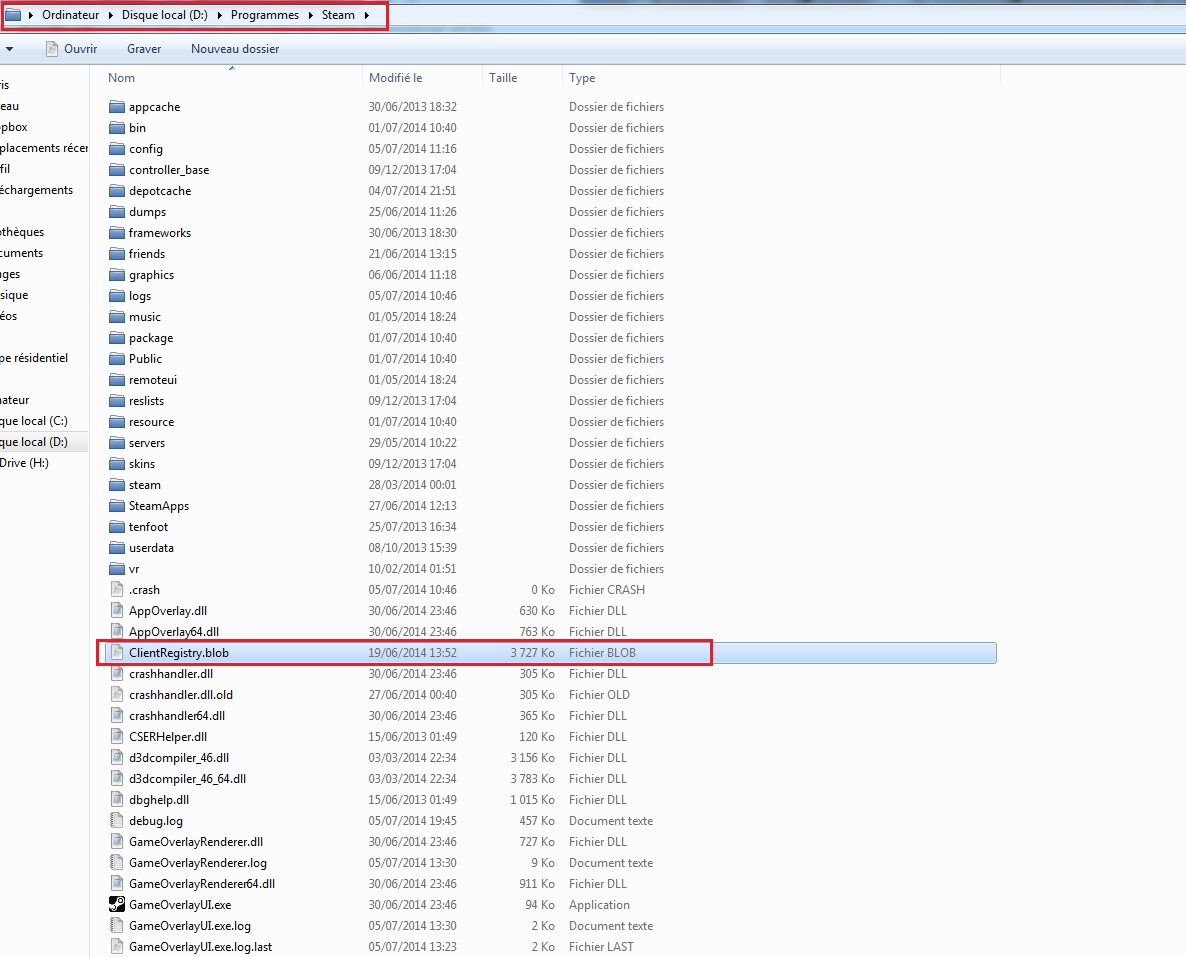1186x957 pixels.
Task: Select the crashhandler.dll.old file name
Action: (181, 694)
